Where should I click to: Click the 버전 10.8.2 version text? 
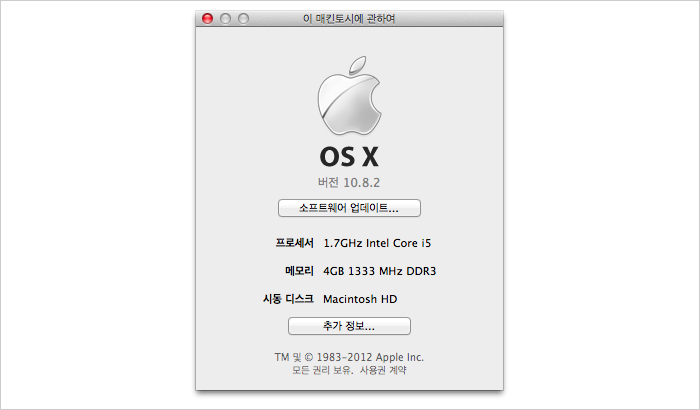(x=349, y=182)
